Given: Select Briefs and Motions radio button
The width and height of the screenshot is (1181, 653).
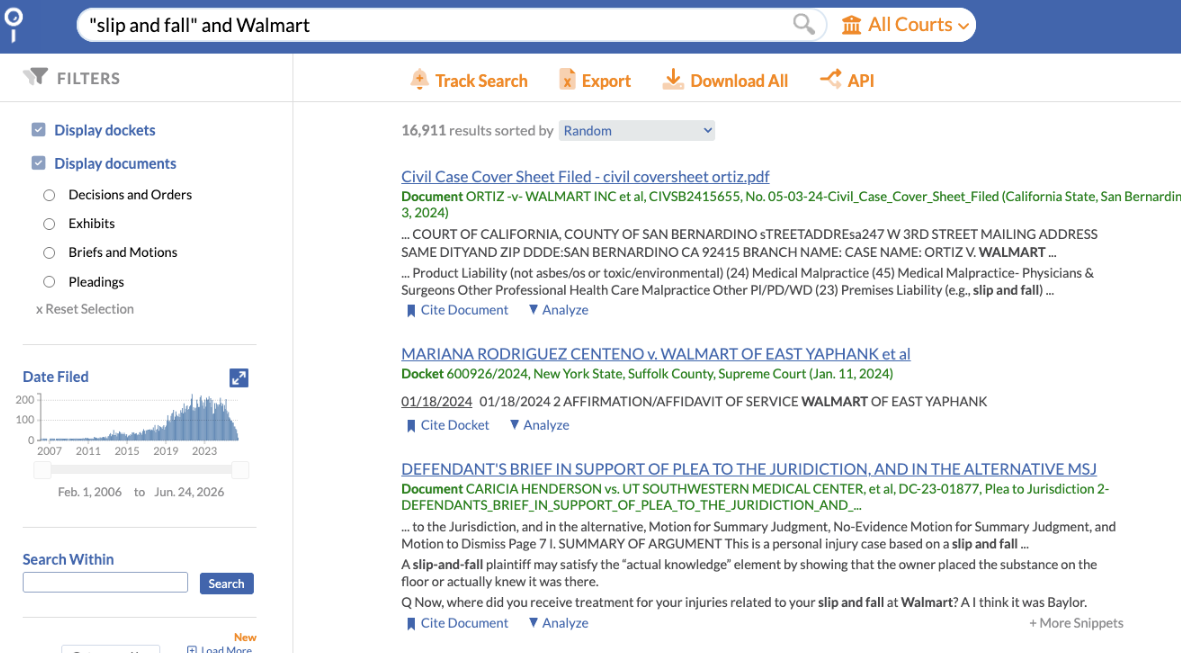Looking at the screenshot, I should tap(49, 253).
